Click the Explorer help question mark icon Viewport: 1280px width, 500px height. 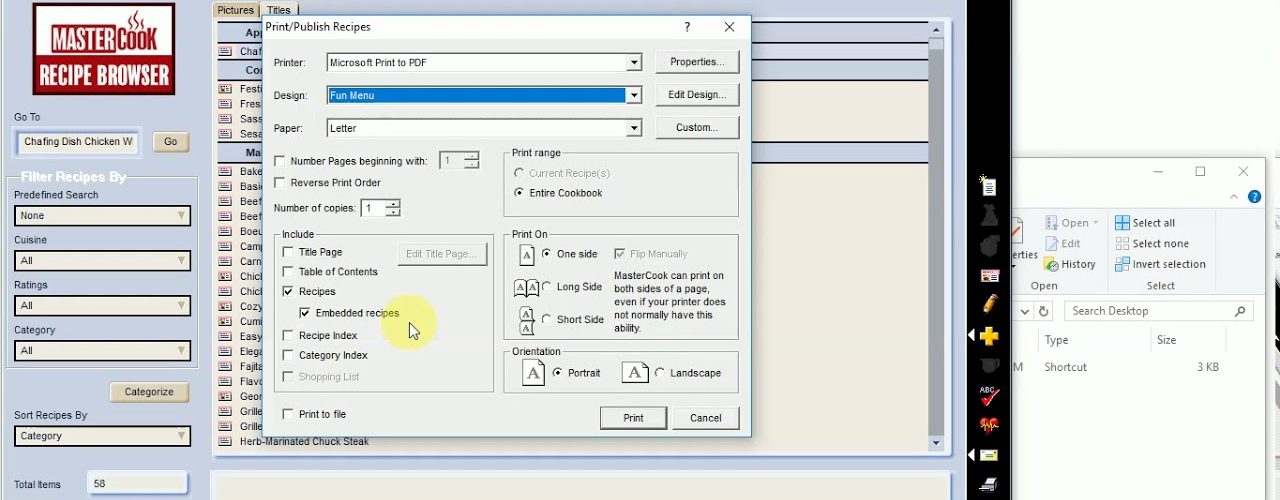(1254, 198)
